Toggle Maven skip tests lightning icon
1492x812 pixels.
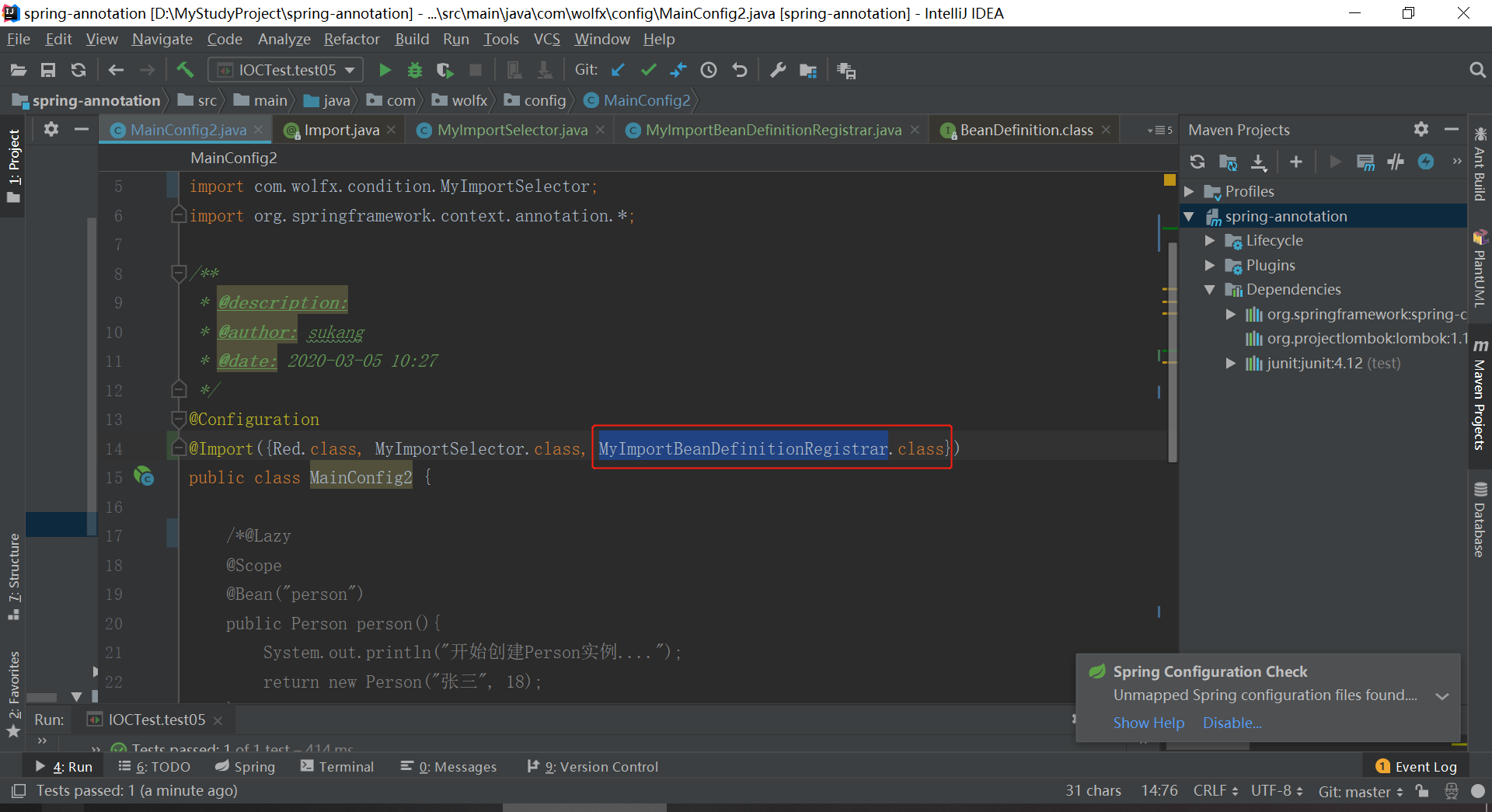[x=1426, y=162]
